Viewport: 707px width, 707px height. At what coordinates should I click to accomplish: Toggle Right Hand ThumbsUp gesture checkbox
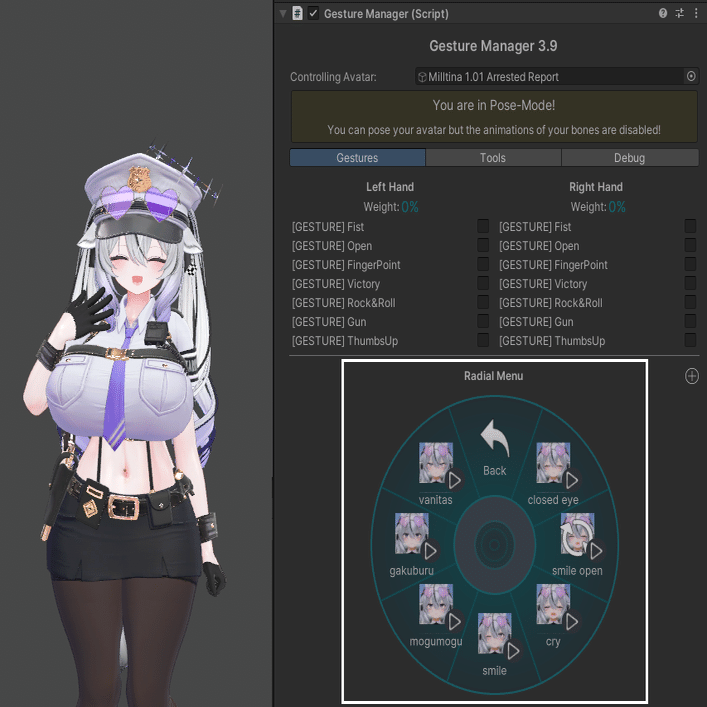tap(690, 340)
